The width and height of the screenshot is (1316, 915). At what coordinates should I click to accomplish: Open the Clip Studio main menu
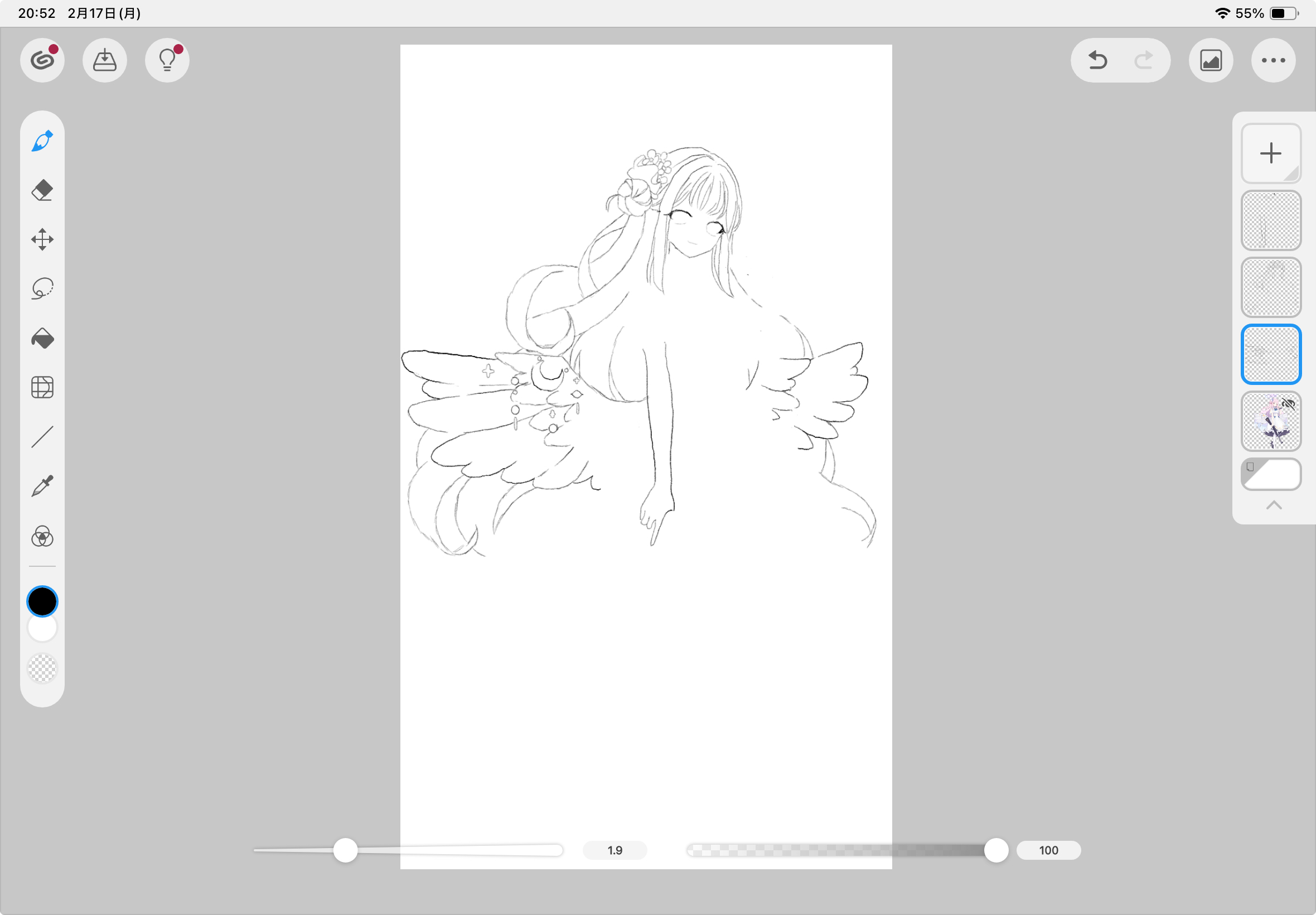coord(42,61)
